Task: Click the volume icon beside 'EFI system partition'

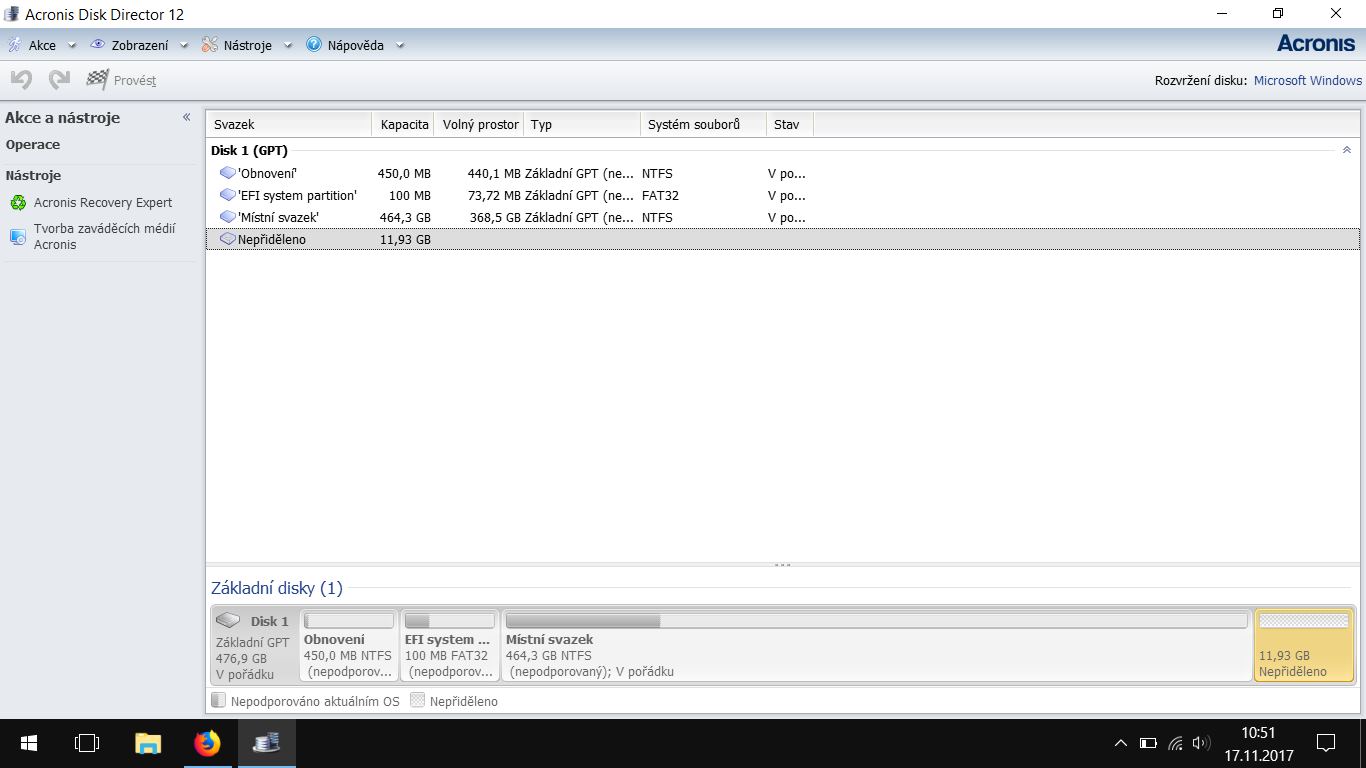Action: [227, 195]
